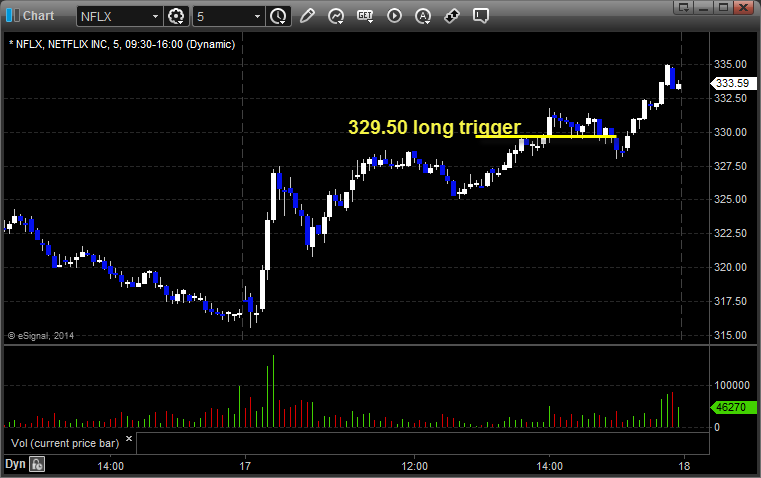Remove the Vol study with the x
Screen dimensions: 761x478
coord(129,439)
